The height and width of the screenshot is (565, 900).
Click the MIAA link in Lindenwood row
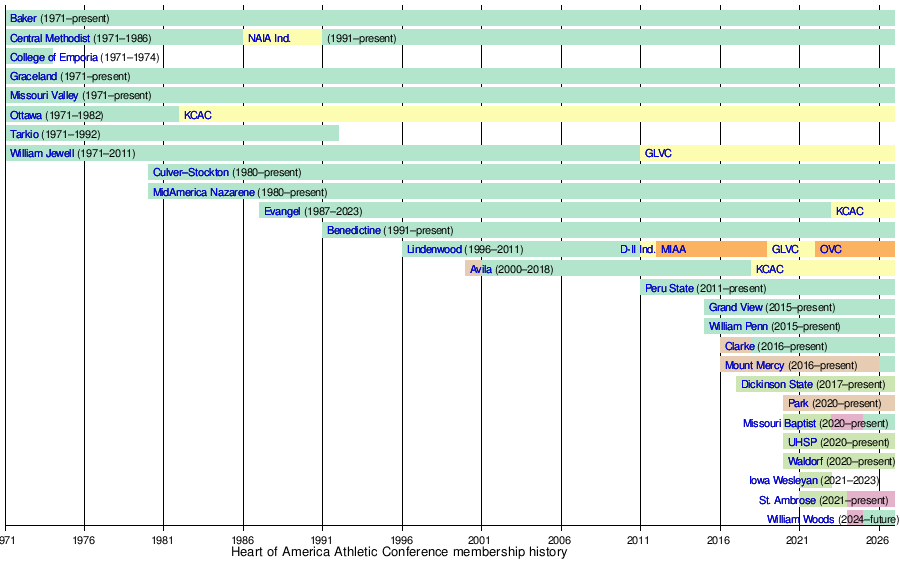coord(673,249)
